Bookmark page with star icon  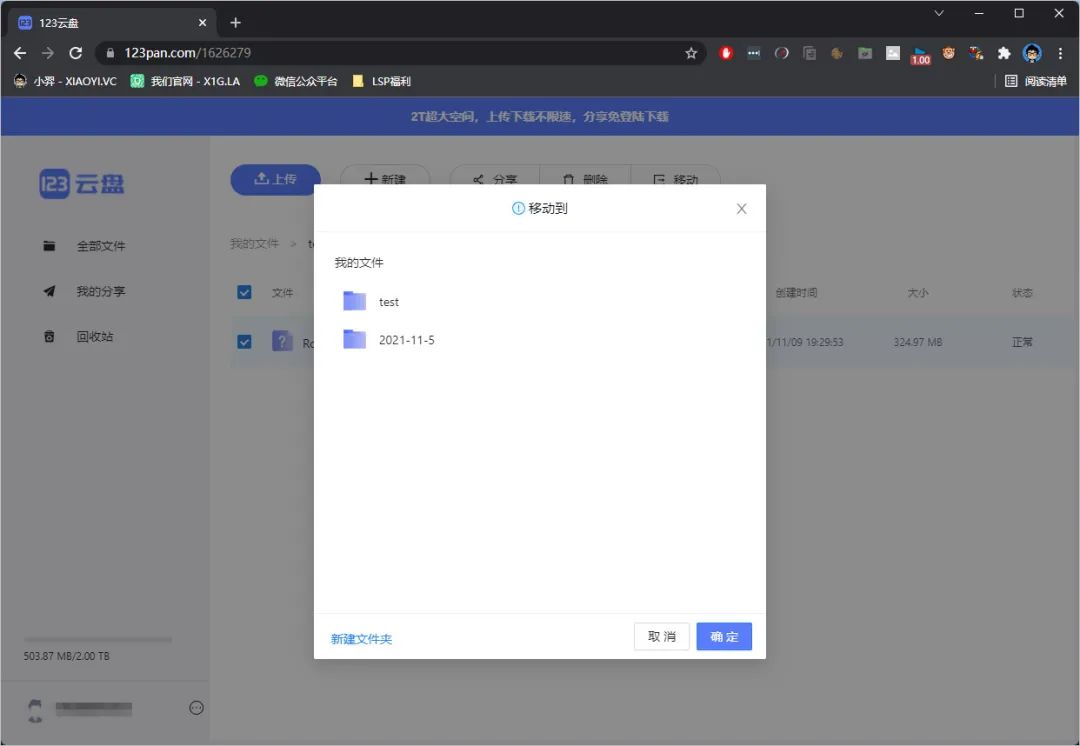(691, 53)
